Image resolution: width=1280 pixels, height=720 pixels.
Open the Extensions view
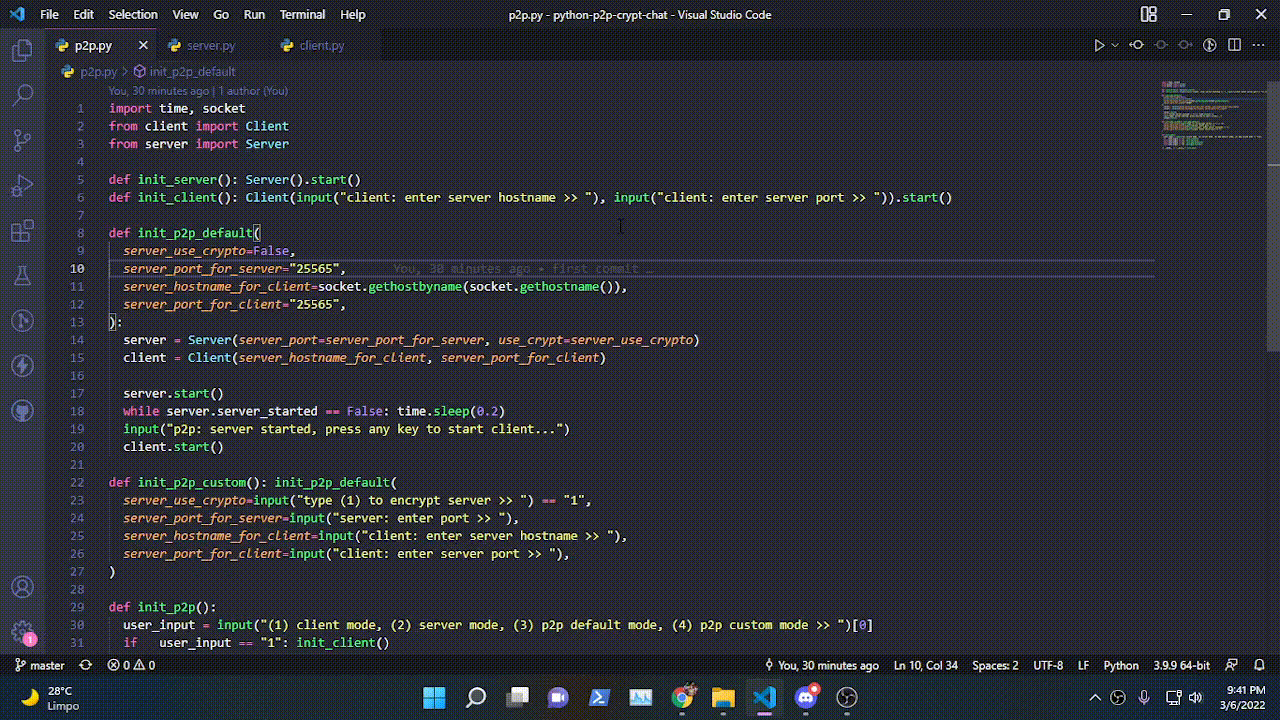(x=22, y=232)
